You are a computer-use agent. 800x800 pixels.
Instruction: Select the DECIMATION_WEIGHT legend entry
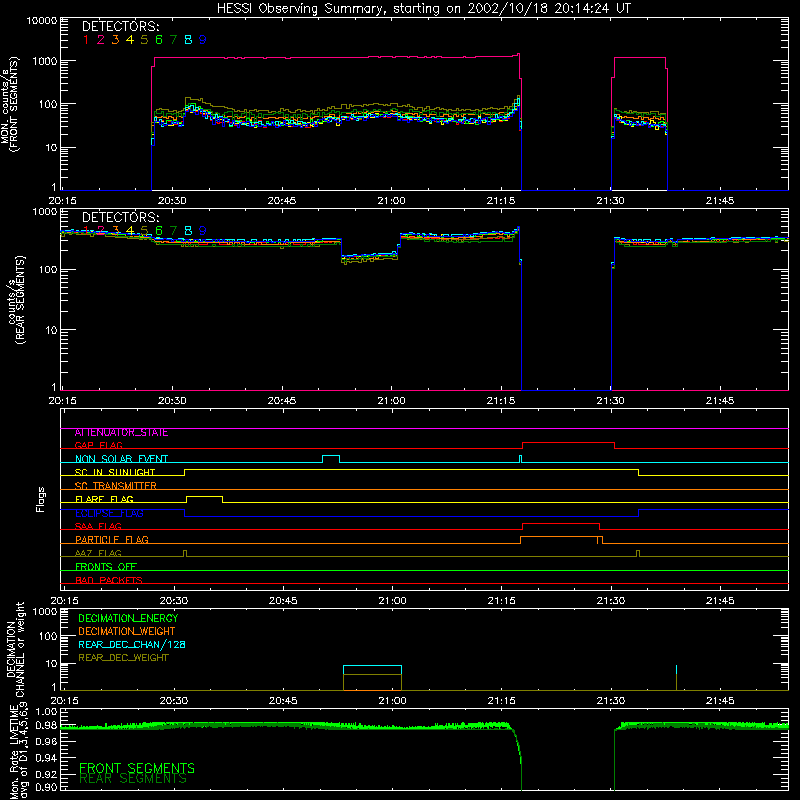point(127,631)
